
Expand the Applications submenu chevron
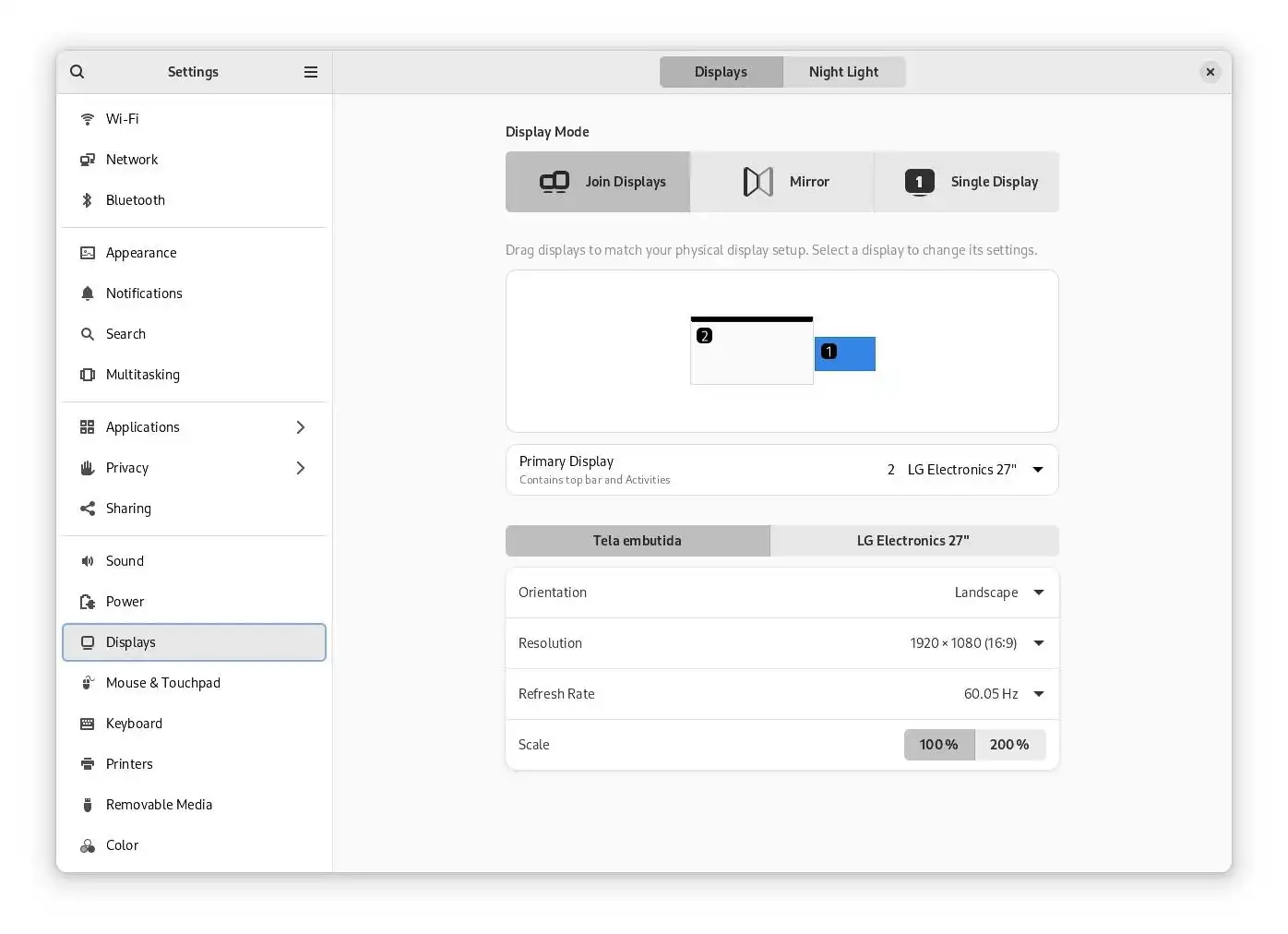[301, 427]
